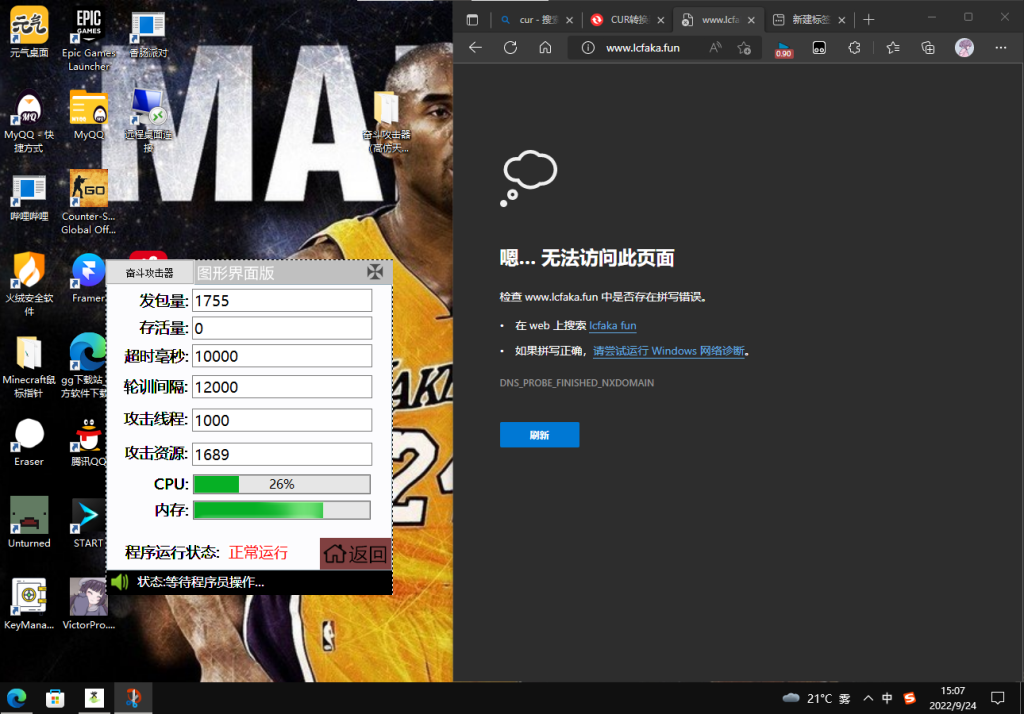Viewport: 1024px width, 714px height.
Task: Open the tab actions menu icon
Action: point(473,19)
